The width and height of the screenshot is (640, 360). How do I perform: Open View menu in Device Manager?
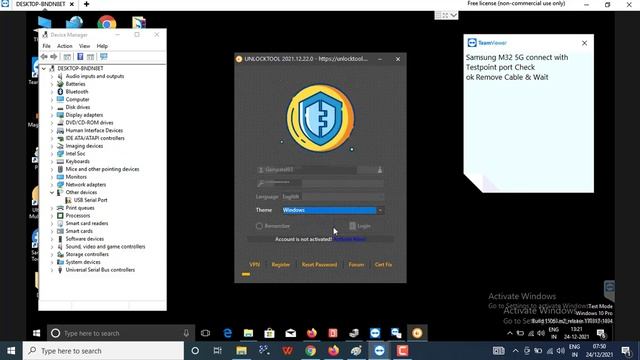point(84,46)
